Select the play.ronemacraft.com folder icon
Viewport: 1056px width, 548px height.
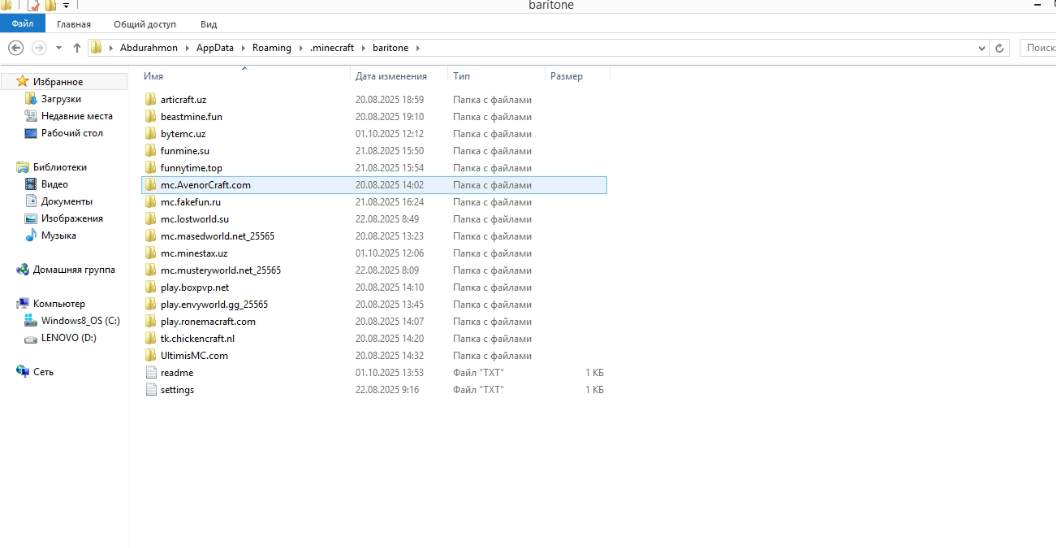click(x=151, y=321)
